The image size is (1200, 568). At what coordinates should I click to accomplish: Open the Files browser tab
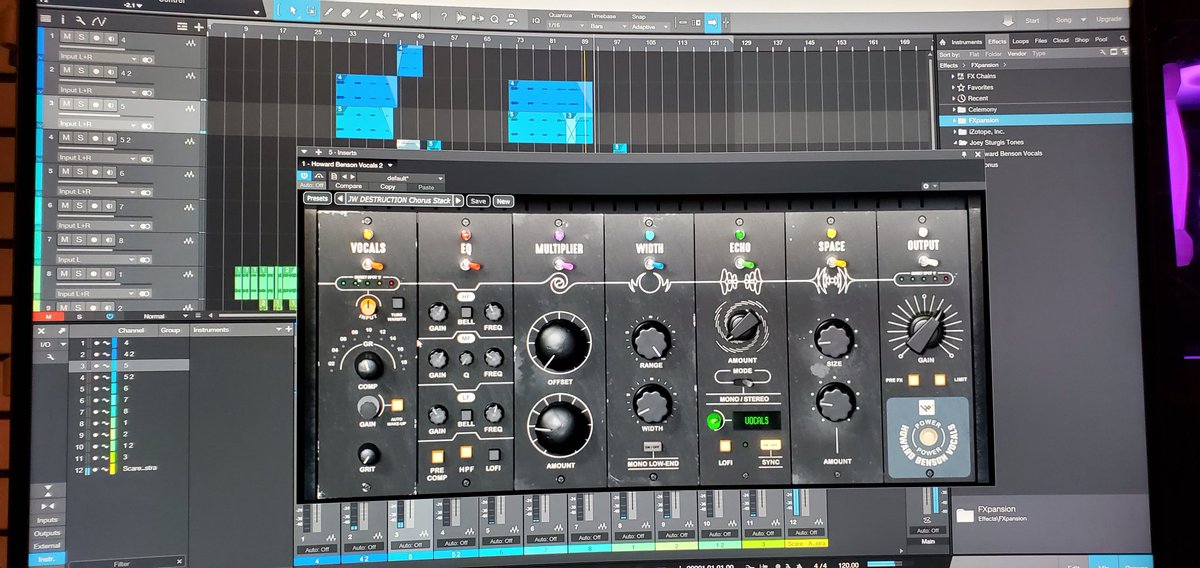[x=1041, y=41]
